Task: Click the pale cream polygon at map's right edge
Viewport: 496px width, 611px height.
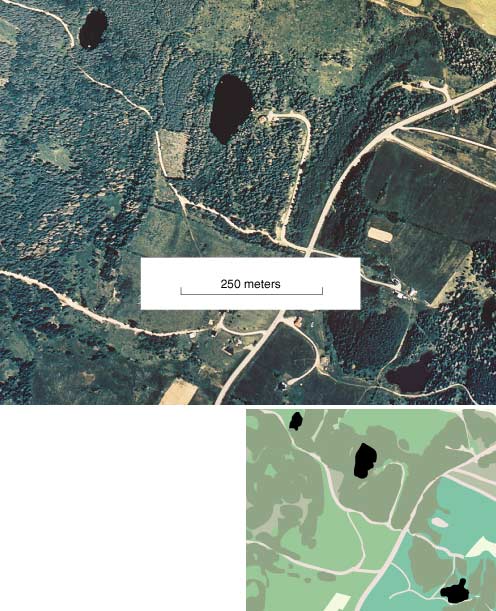Action: [x=481, y=547]
